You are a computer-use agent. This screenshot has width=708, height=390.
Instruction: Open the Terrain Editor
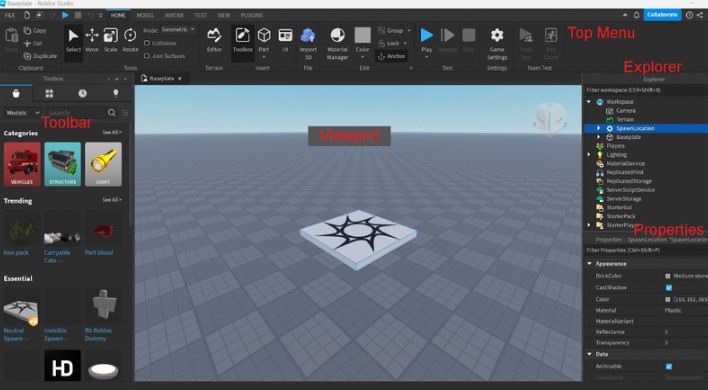coord(214,41)
